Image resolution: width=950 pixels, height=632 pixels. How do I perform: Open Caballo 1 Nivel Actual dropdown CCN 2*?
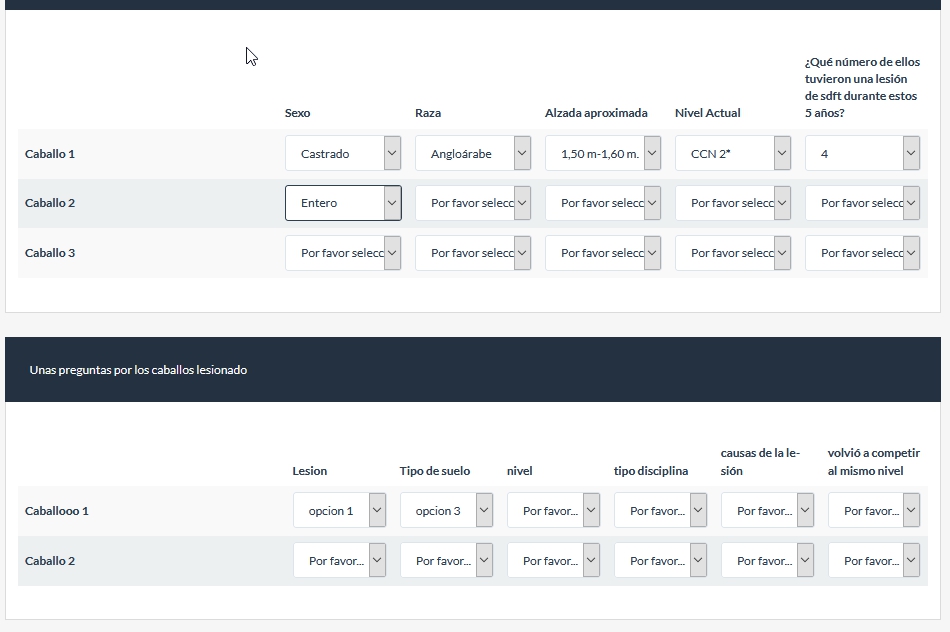[x=732, y=154]
